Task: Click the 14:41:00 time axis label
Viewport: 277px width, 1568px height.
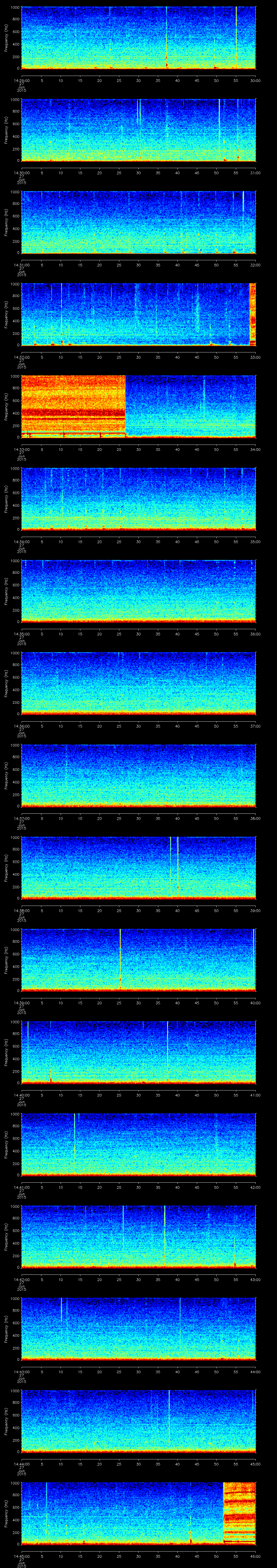Action: (x=21, y=1187)
